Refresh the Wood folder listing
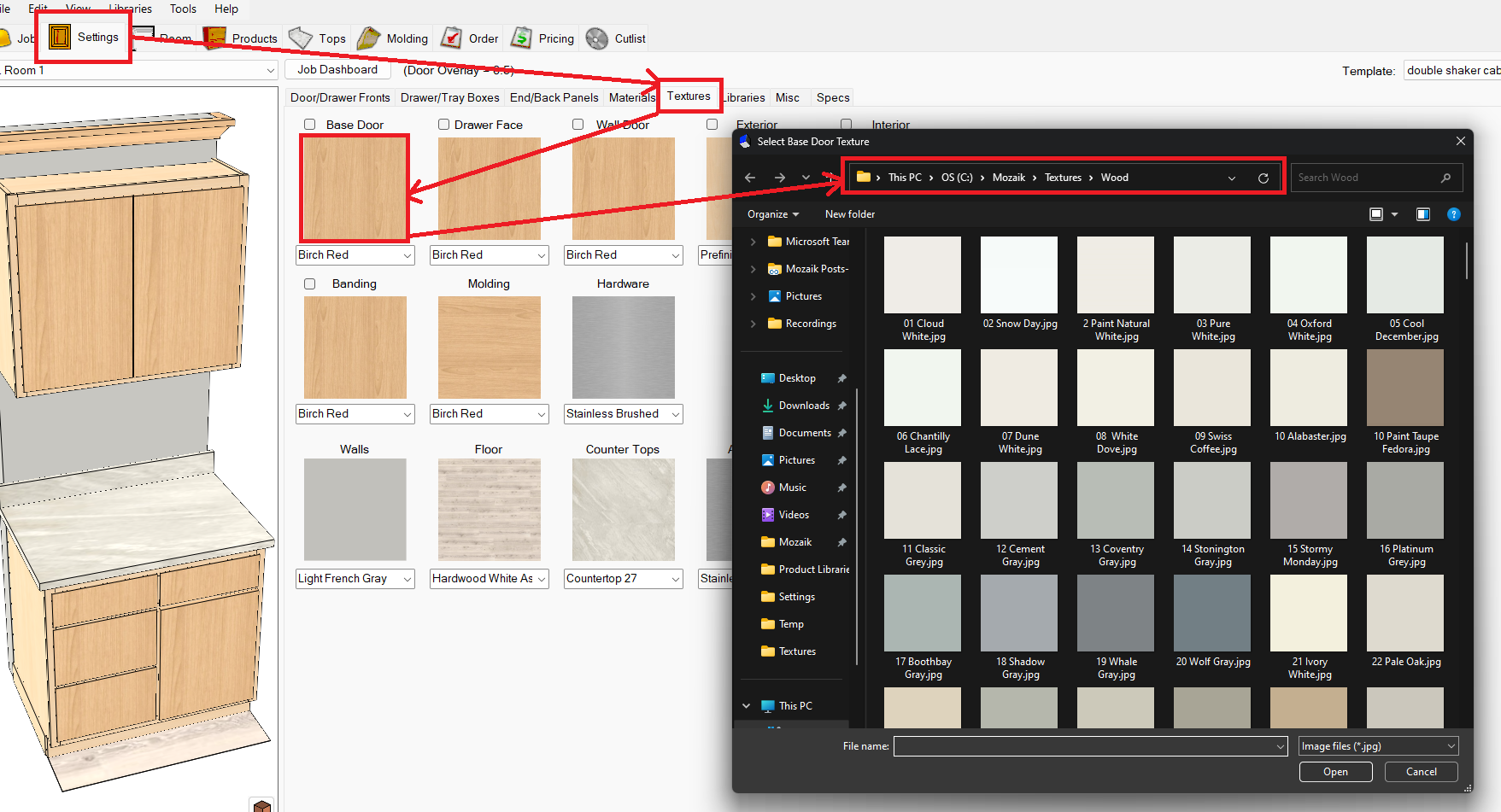The height and width of the screenshot is (812, 1501). [1263, 178]
